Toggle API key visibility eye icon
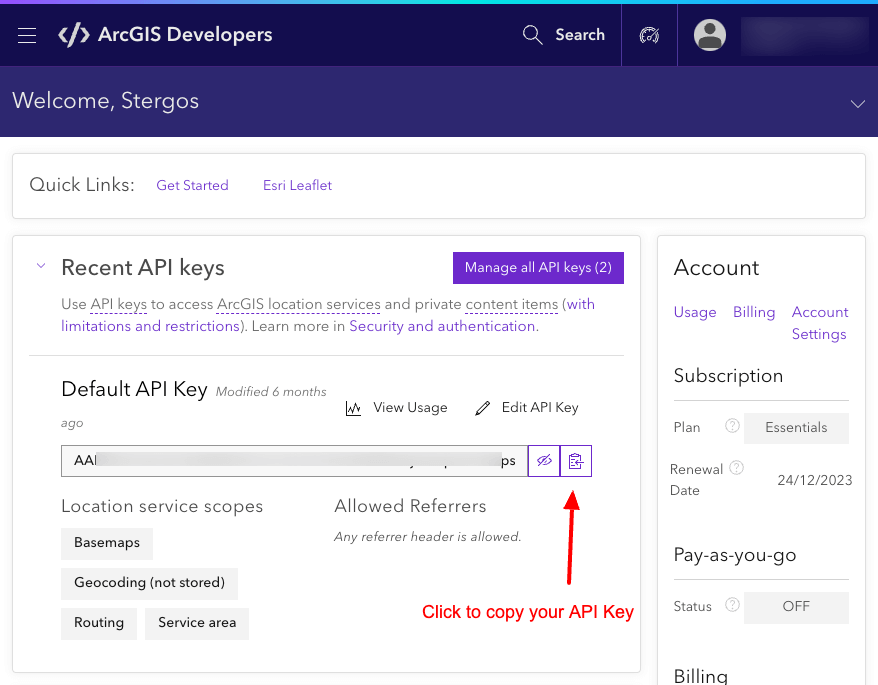 [x=544, y=461]
